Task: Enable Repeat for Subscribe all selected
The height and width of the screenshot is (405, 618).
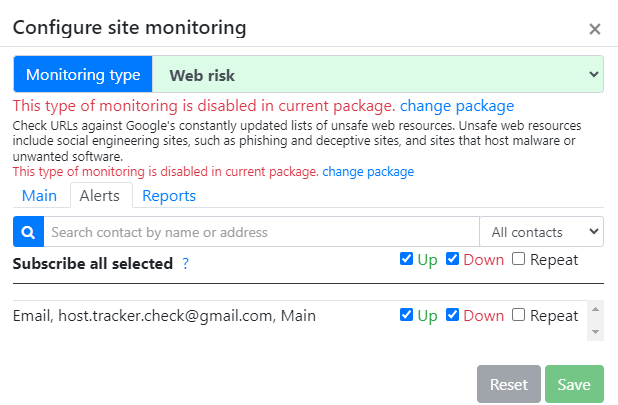Action: [x=518, y=259]
